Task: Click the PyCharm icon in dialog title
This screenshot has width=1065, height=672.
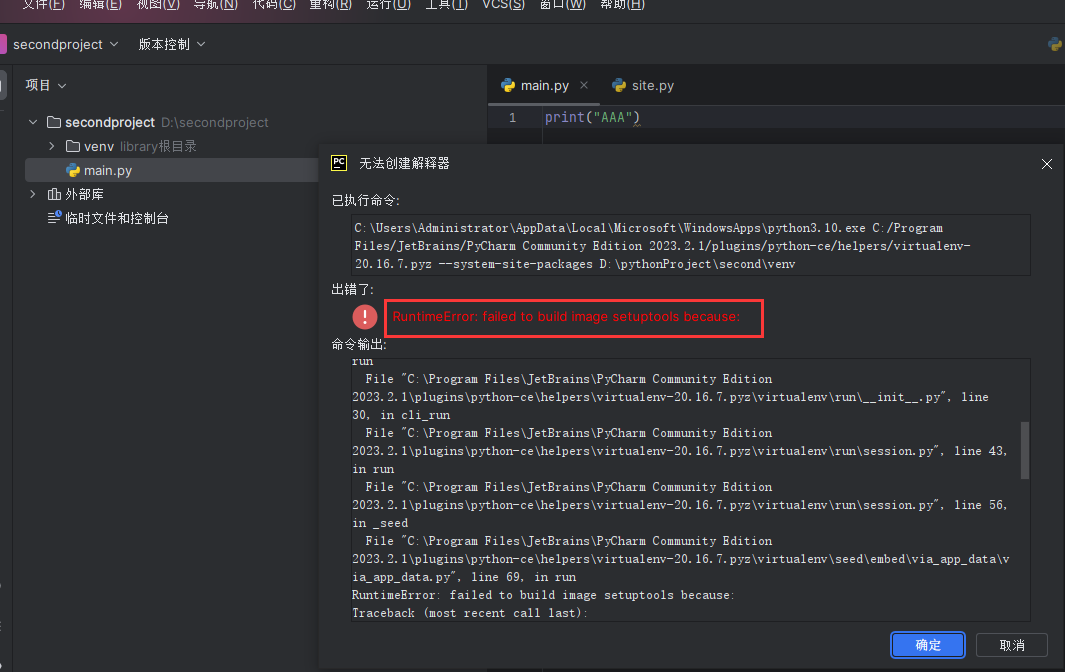Action: (x=339, y=163)
